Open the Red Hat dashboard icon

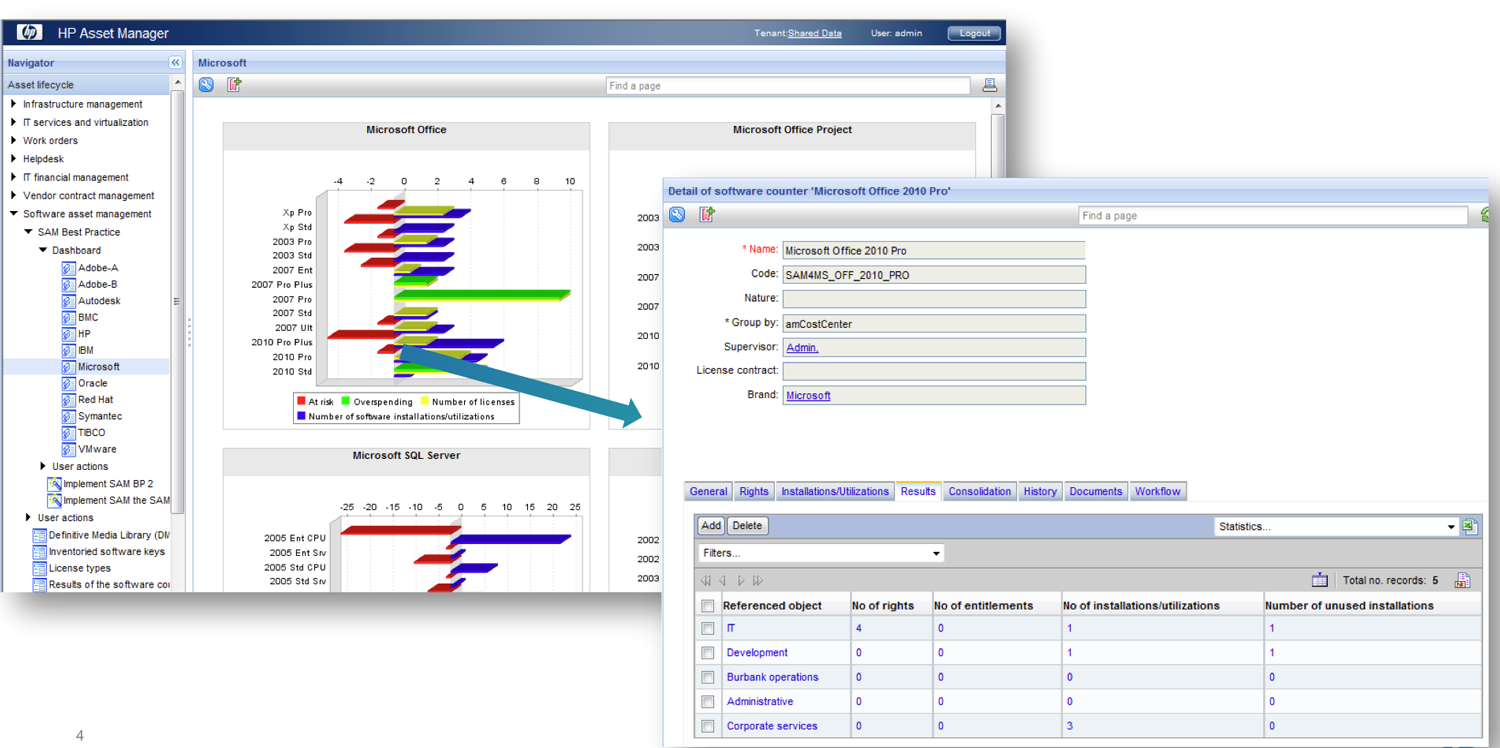pos(68,400)
